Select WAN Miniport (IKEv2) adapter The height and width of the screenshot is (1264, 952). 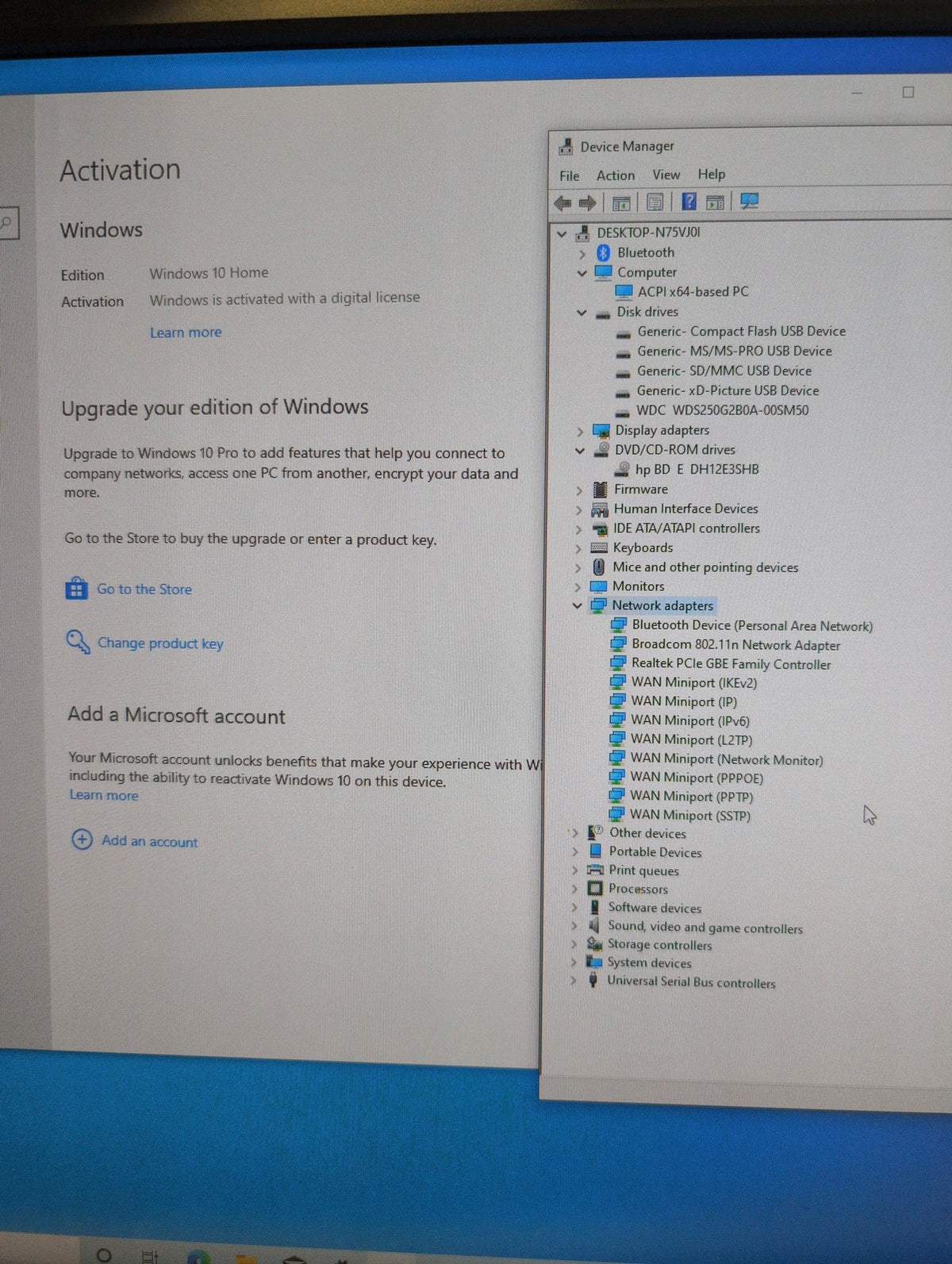coord(693,683)
